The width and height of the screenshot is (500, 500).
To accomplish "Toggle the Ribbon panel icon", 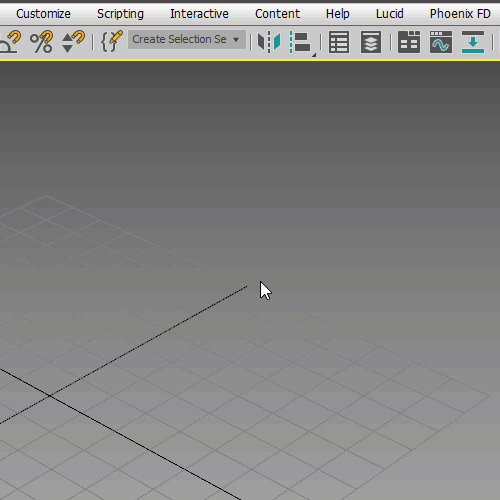I will point(409,42).
